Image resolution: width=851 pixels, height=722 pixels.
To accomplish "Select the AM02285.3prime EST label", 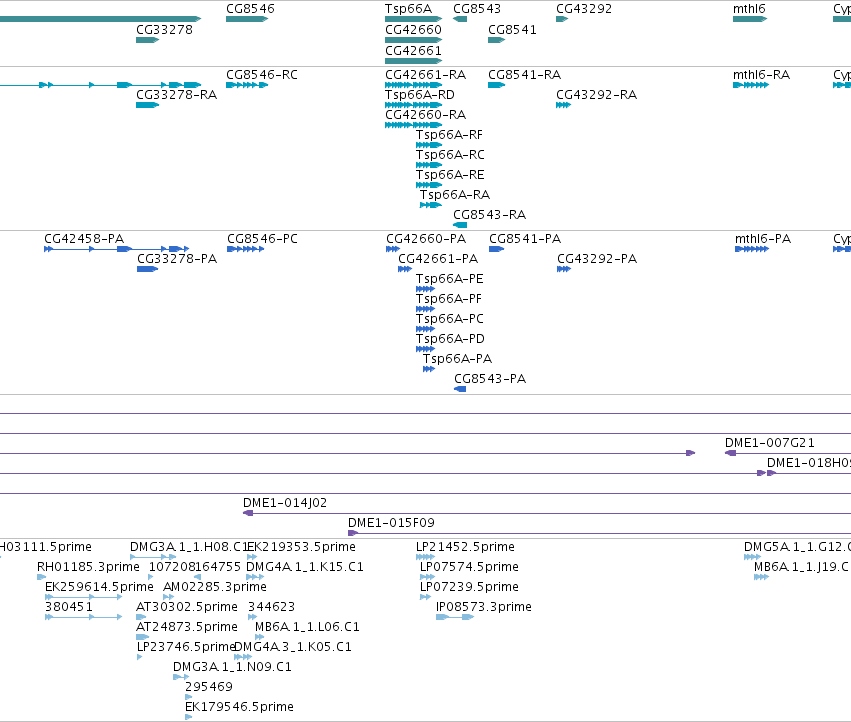I will coord(215,587).
